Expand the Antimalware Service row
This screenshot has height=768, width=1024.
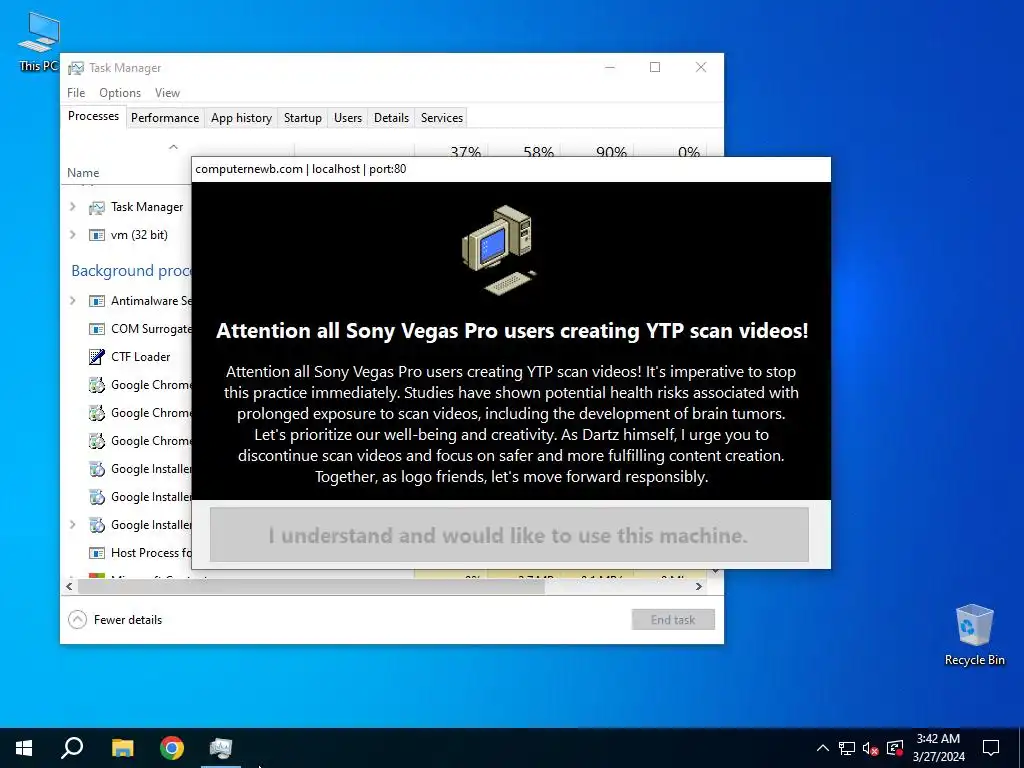pos(72,300)
